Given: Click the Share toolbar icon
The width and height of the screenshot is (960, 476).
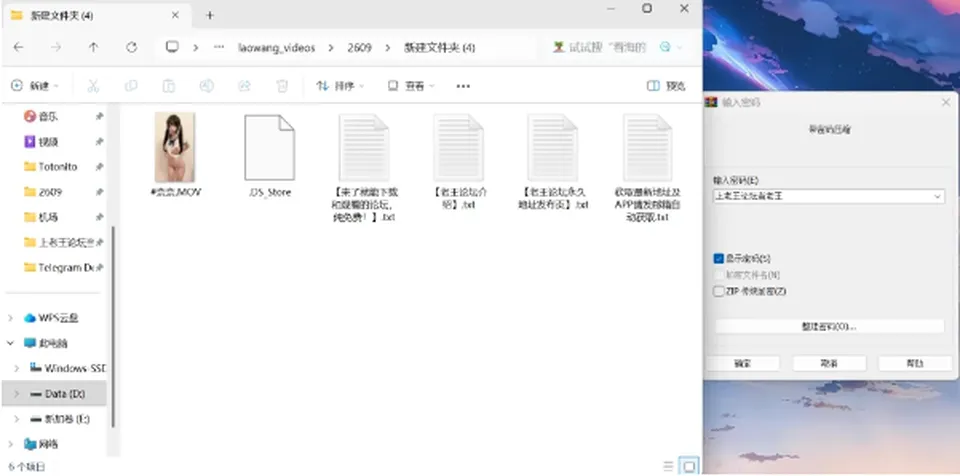Looking at the screenshot, I should 244,86.
